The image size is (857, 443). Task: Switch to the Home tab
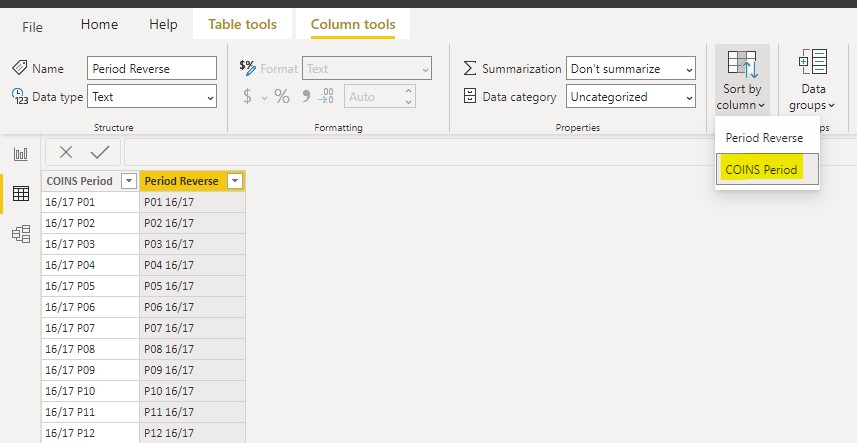pos(99,25)
